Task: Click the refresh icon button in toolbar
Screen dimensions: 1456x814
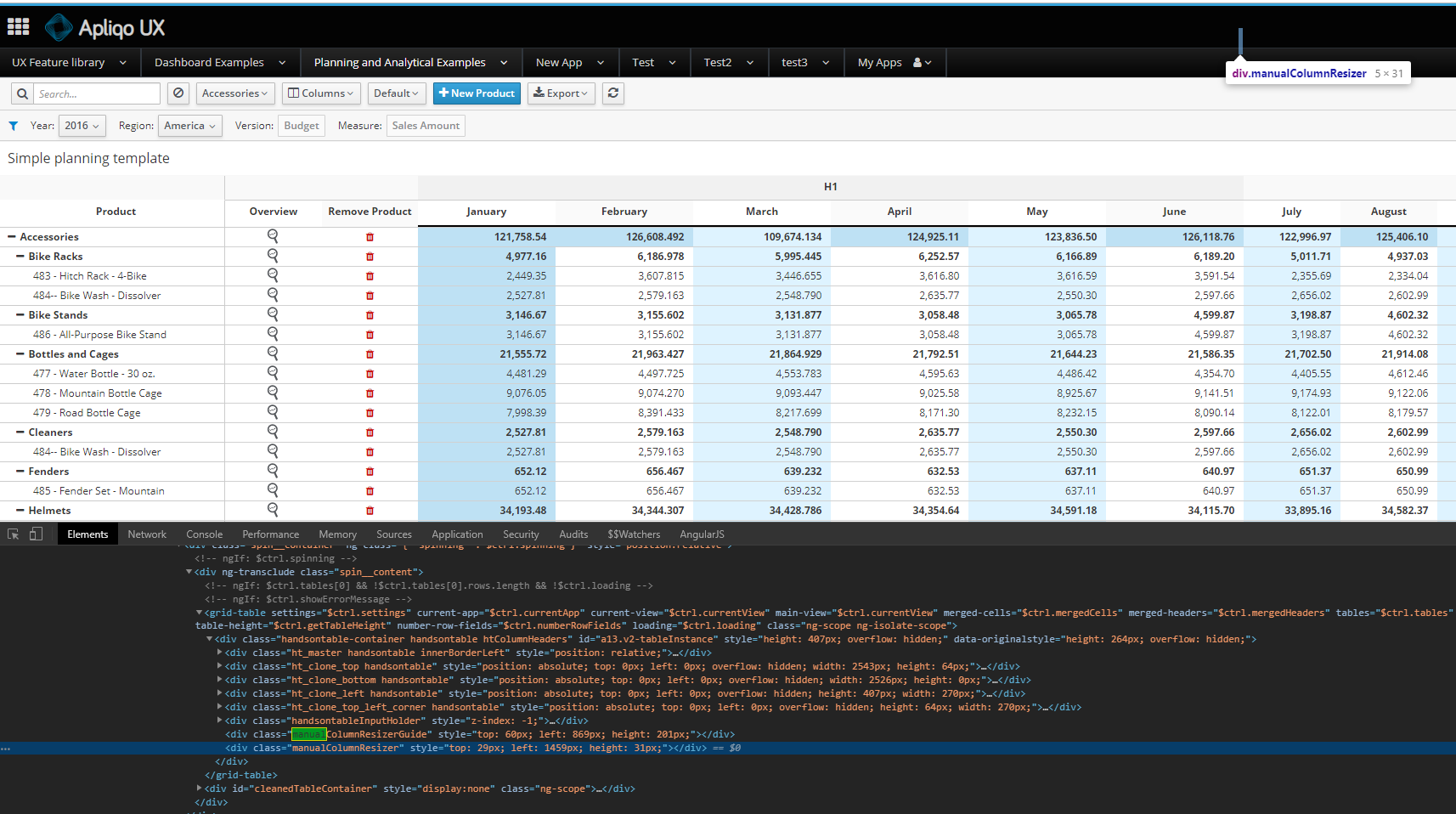Action: [x=613, y=93]
